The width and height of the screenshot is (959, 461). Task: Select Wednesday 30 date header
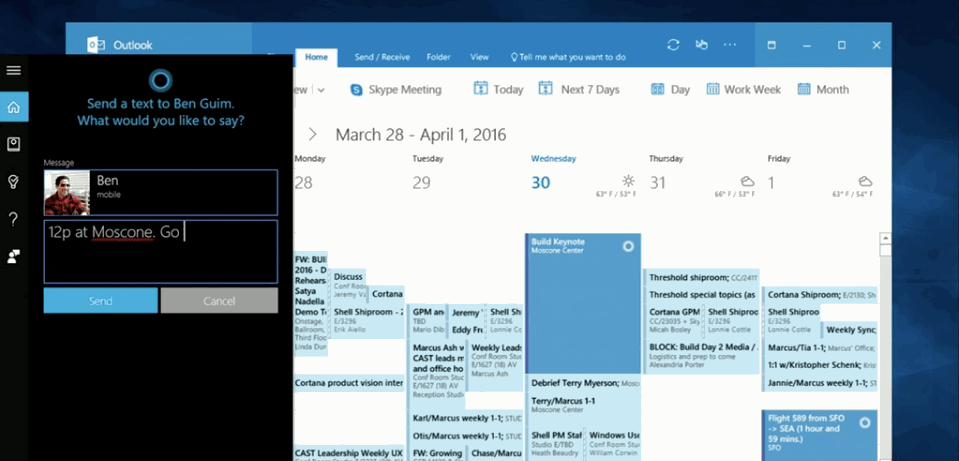click(x=541, y=182)
